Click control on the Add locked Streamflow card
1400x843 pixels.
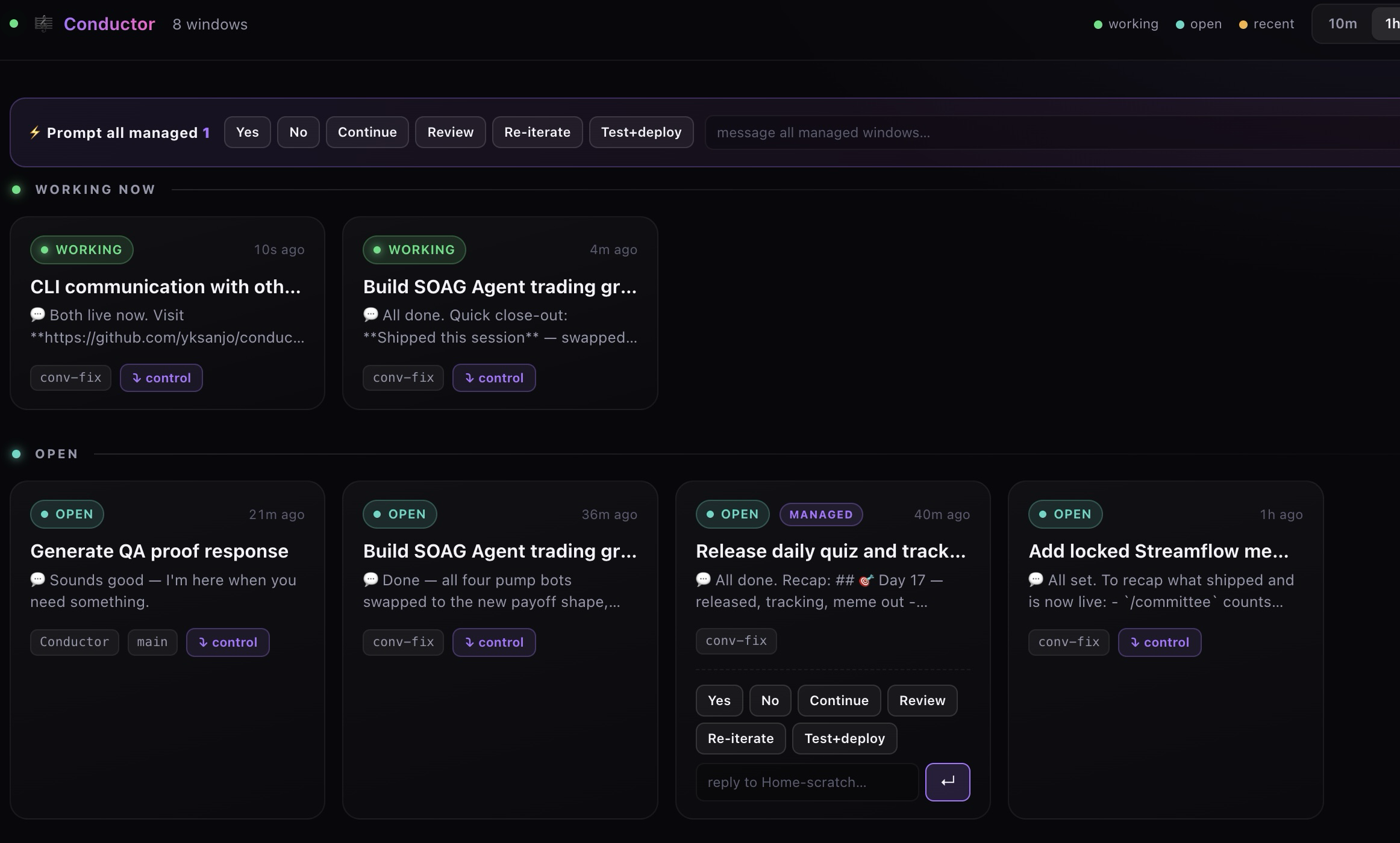point(1160,642)
